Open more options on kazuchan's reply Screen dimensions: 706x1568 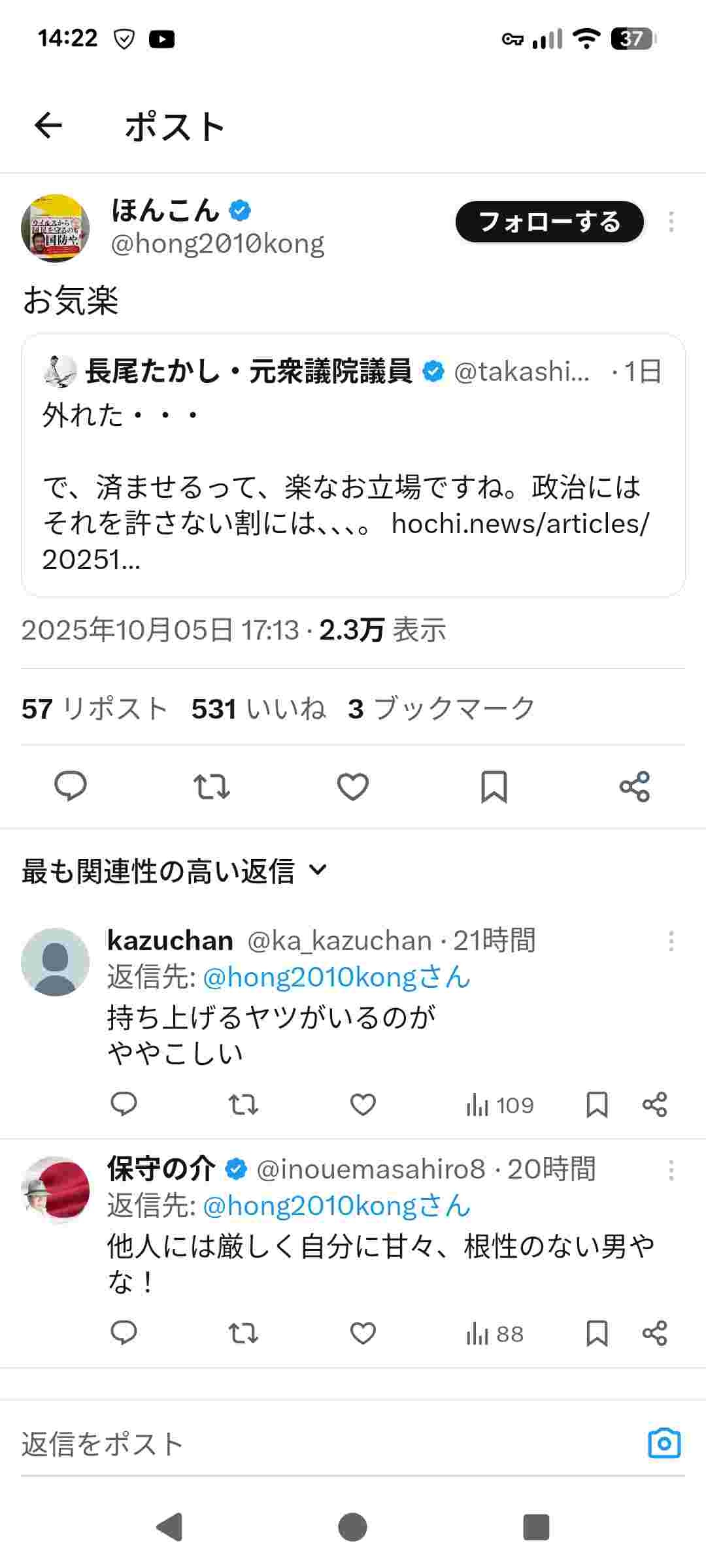(x=671, y=941)
